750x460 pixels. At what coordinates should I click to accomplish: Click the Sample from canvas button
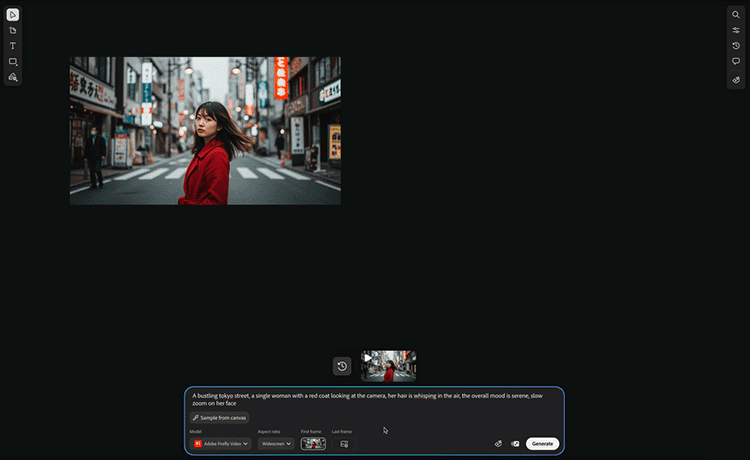219,417
